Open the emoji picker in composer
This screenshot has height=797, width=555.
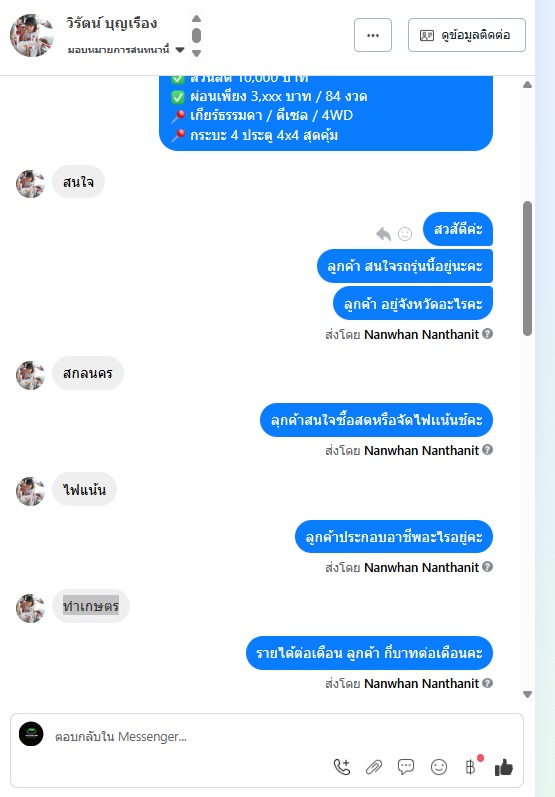click(x=439, y=767)
